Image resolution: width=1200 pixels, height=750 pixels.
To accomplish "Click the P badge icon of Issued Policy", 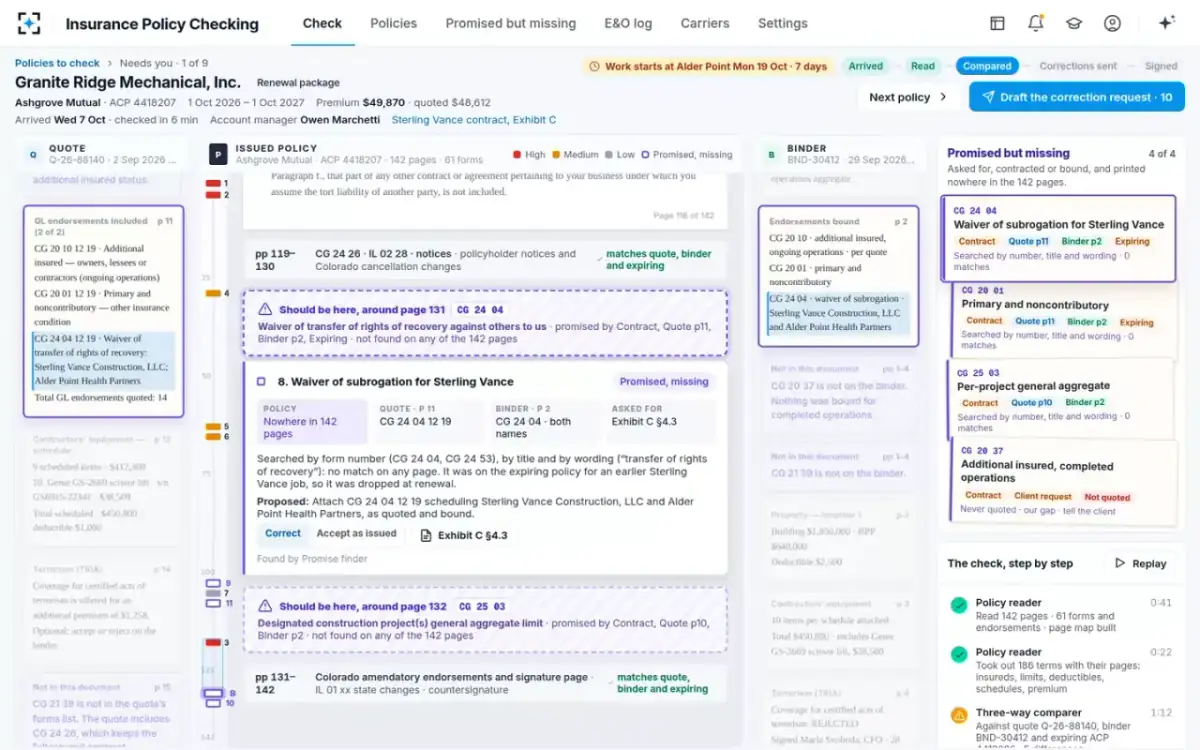I will click(218, 154).
